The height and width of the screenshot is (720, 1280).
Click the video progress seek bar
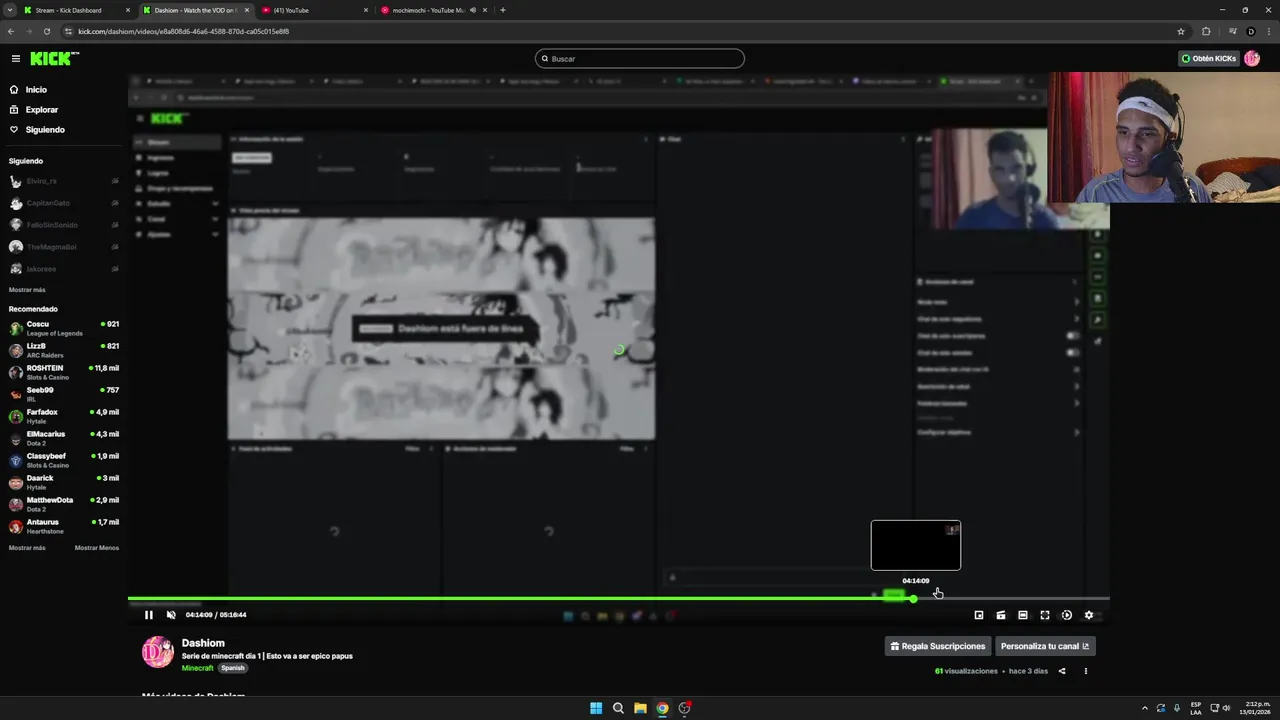tap(618, 598)
